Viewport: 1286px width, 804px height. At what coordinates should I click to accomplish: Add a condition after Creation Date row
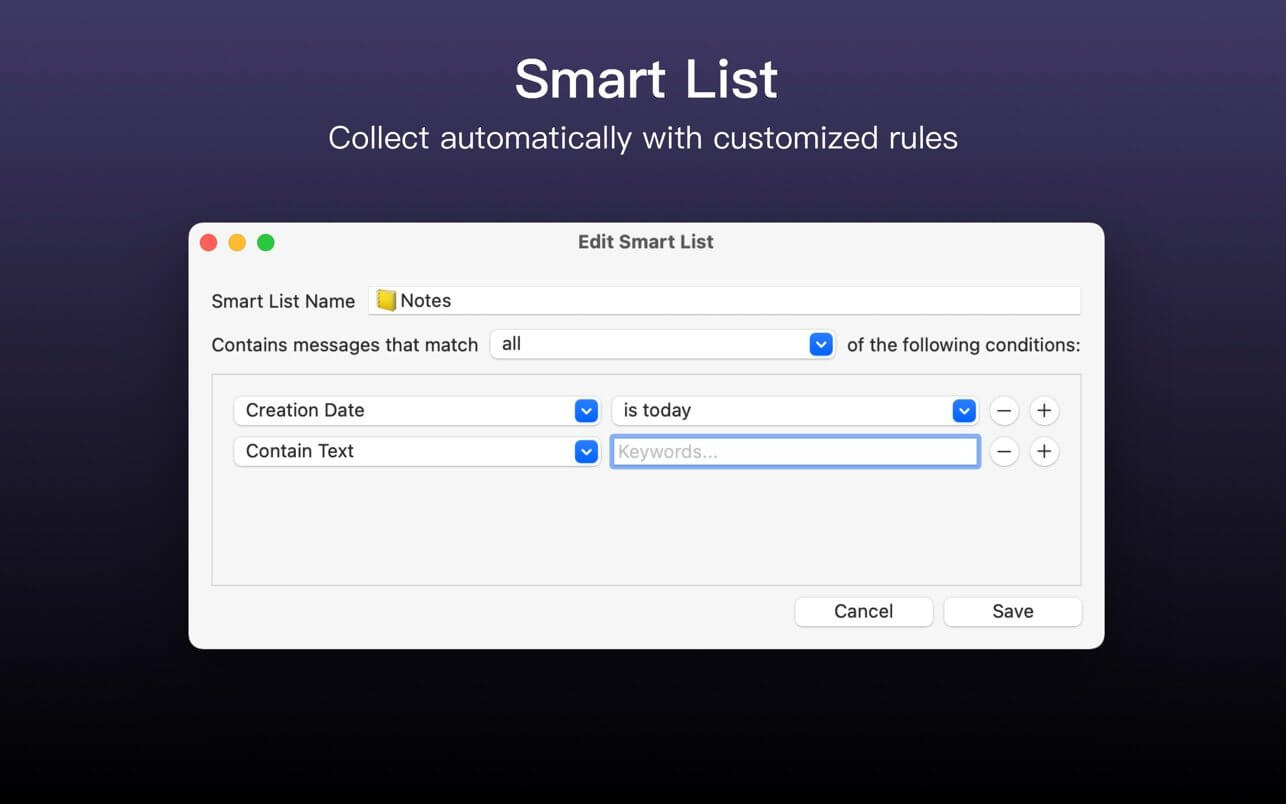[x=1044, y=411]
